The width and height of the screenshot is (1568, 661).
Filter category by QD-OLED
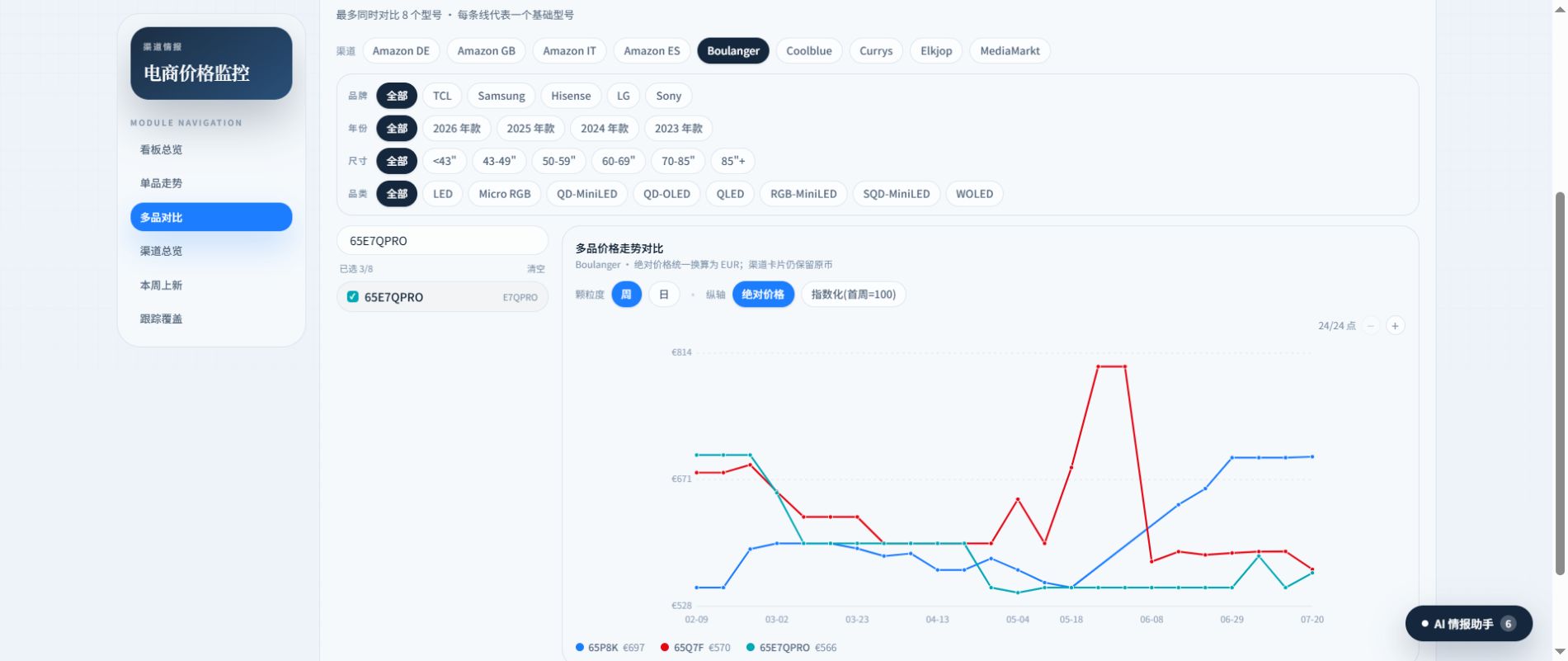[666, 194]
